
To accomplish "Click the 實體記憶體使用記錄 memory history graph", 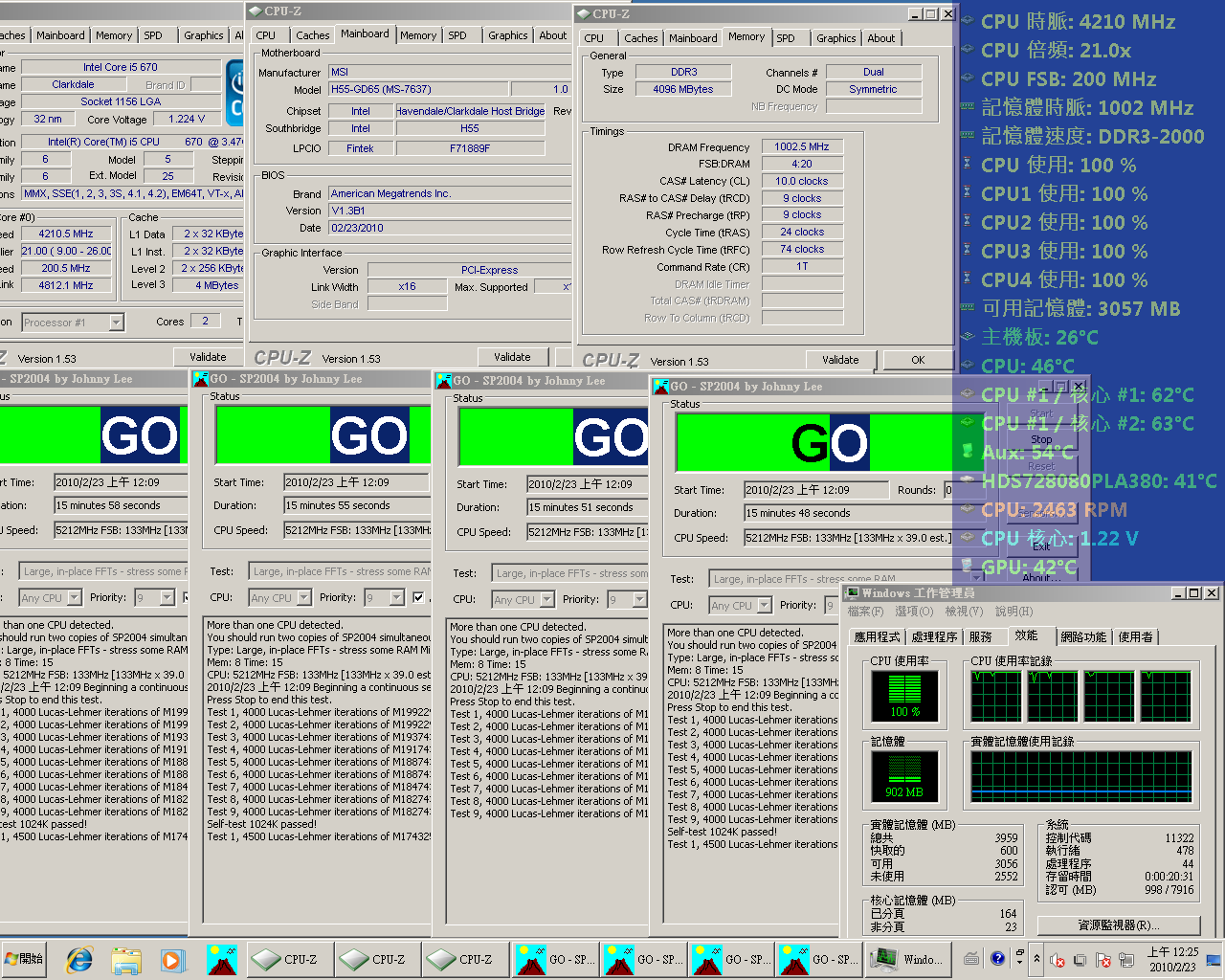I will 1081,776.
